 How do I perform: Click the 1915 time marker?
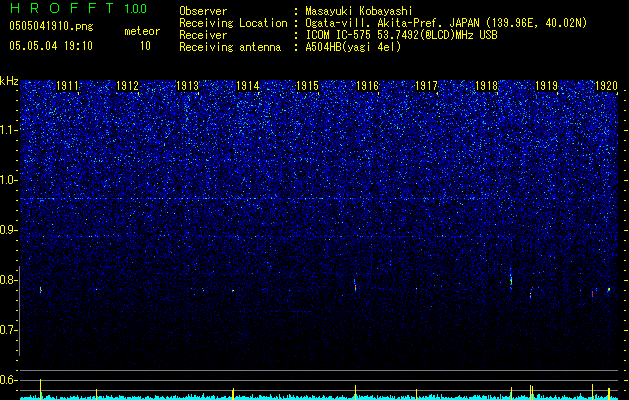click(307, 86)
